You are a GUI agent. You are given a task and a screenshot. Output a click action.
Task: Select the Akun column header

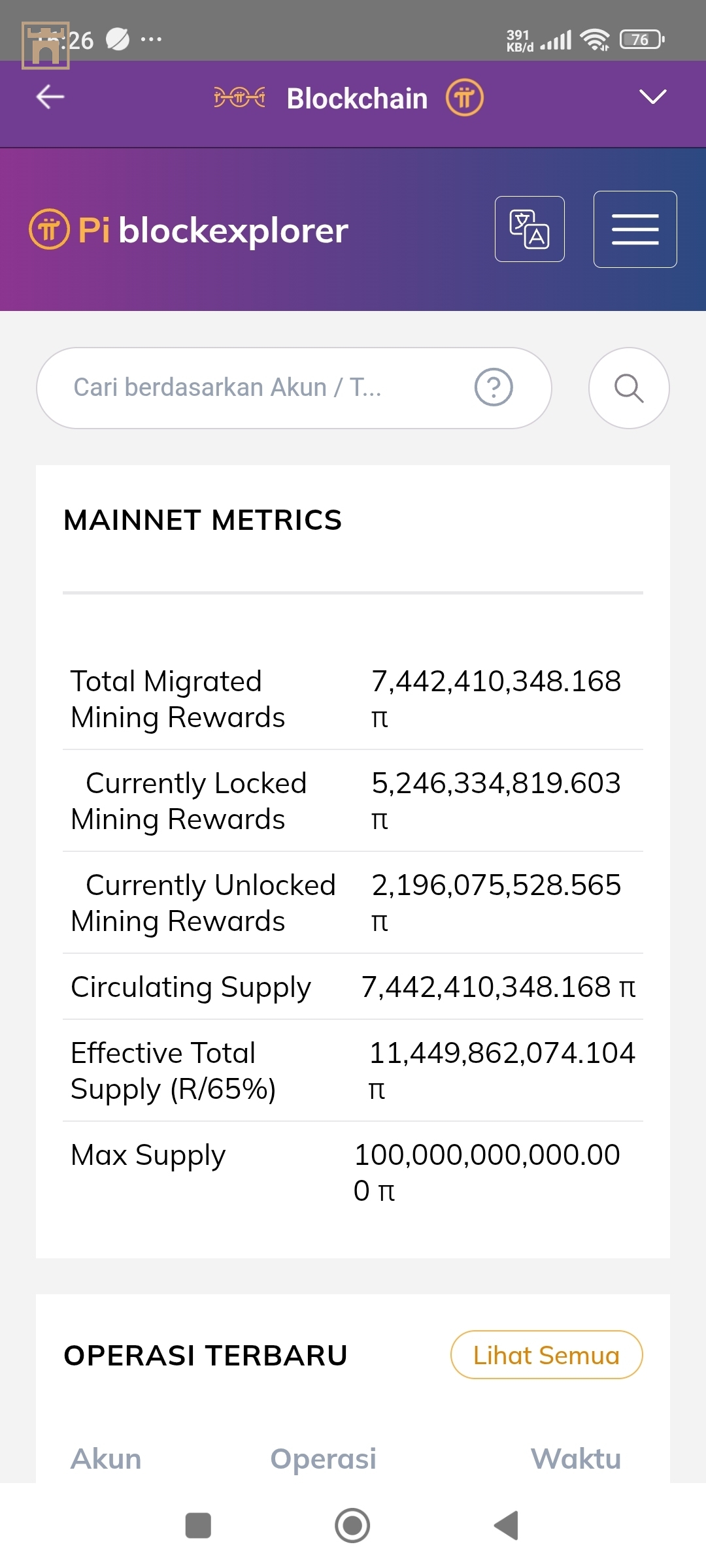pos(106,1459)
